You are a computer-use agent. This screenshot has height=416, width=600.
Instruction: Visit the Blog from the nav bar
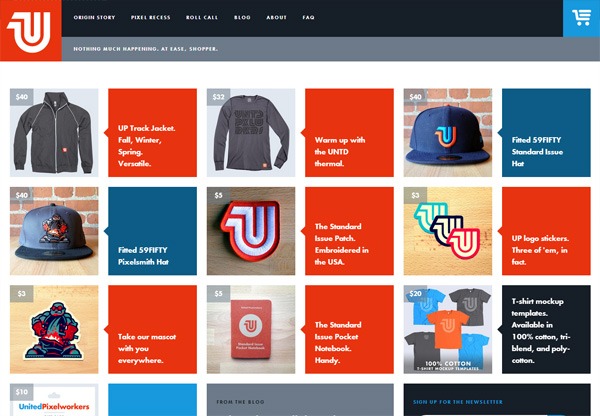(x=242, y=17)
